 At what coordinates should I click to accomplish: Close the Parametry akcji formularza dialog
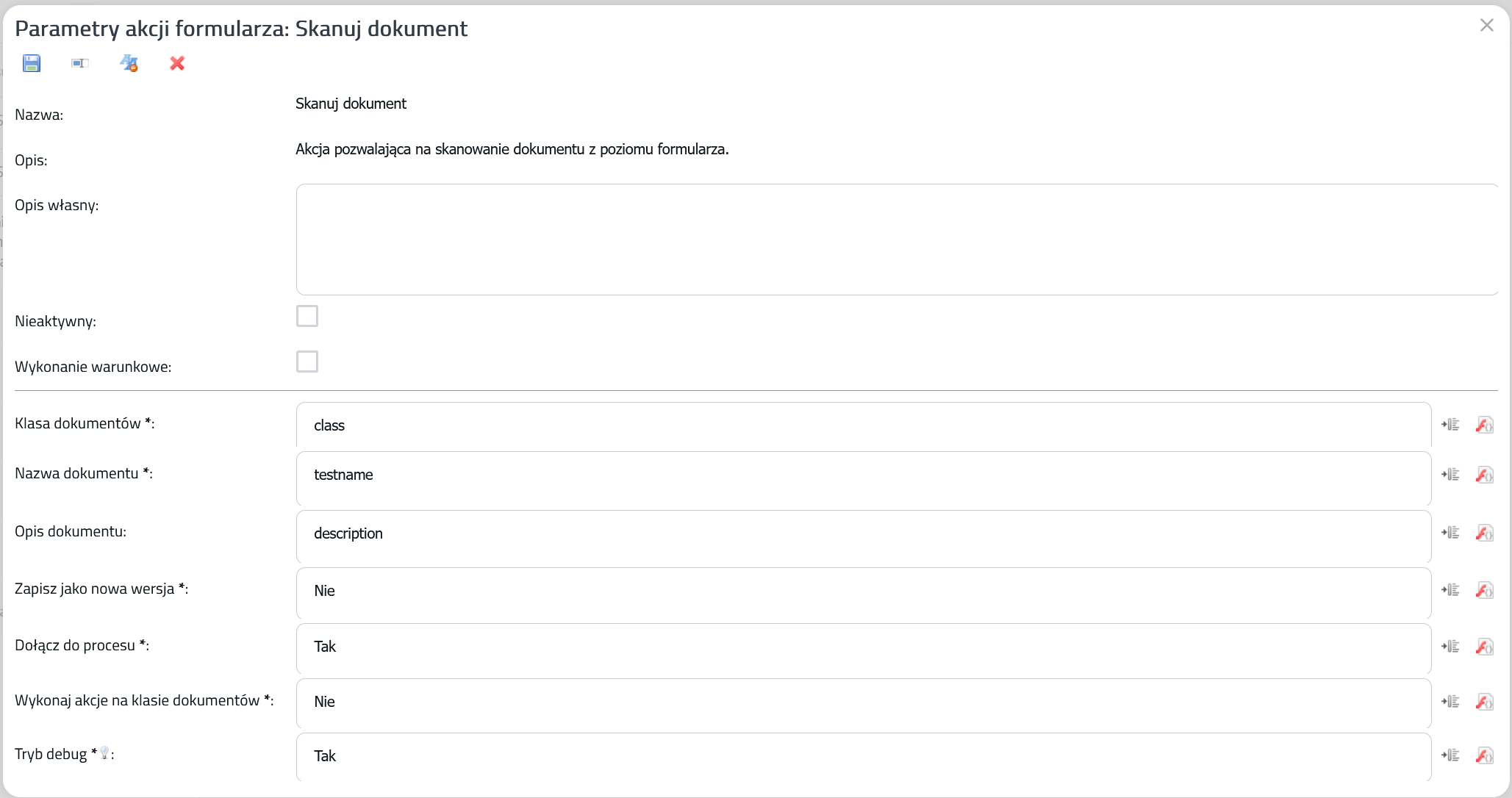click(1487, 26)
